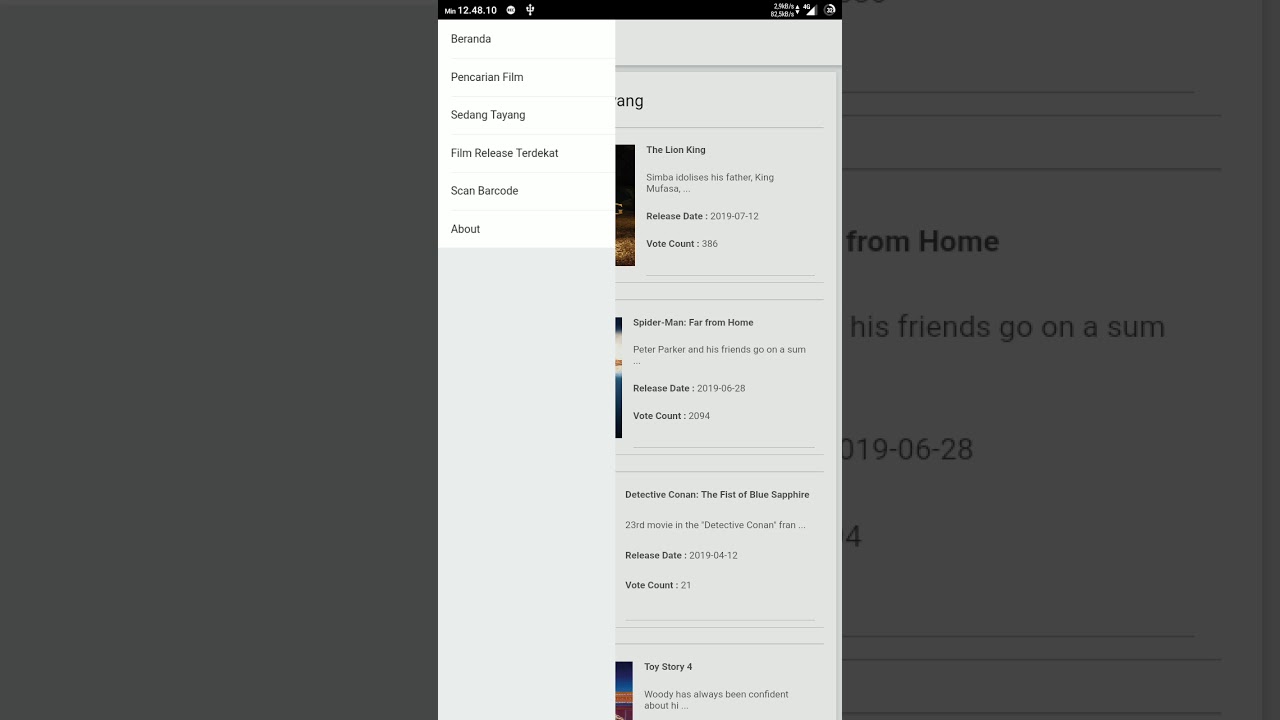Select The Lion King movie title
This screenshot has width=1280, height=720.
pyautogui.click(x=676, y=150)
